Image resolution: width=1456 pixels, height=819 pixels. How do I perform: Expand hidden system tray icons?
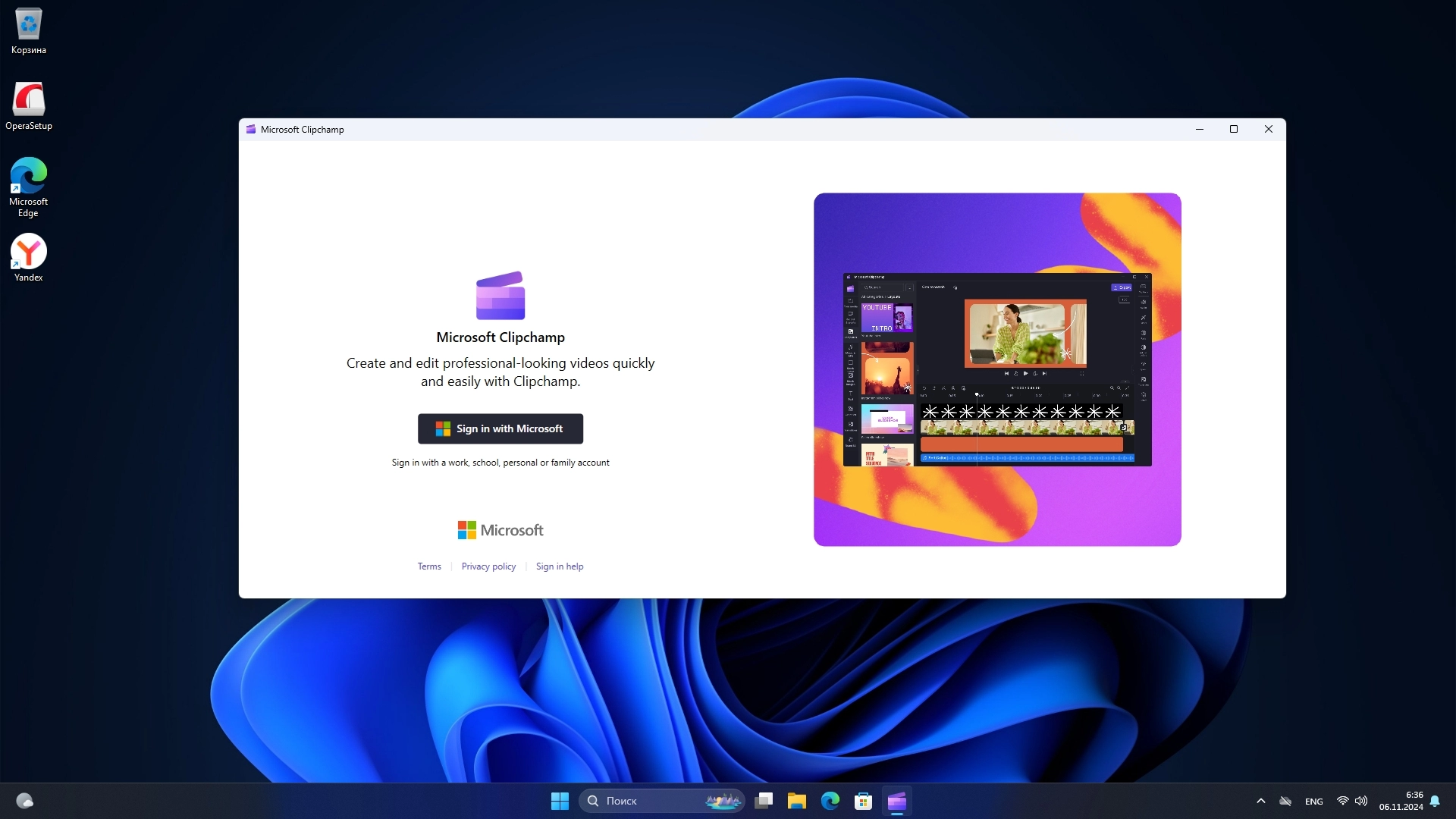[1261, 801]
